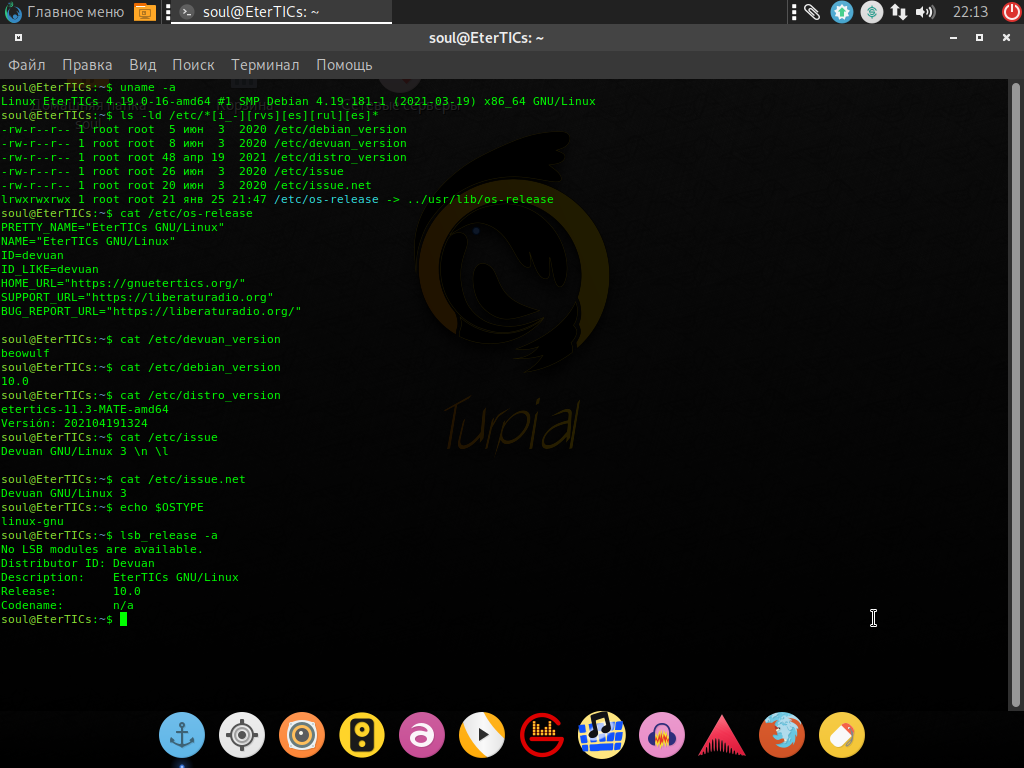Click the /etc/distro_version file listing row
Image resolution: width=1024 pixels, height=768 pixels.
pyautogui.click(x=204, y=157)
